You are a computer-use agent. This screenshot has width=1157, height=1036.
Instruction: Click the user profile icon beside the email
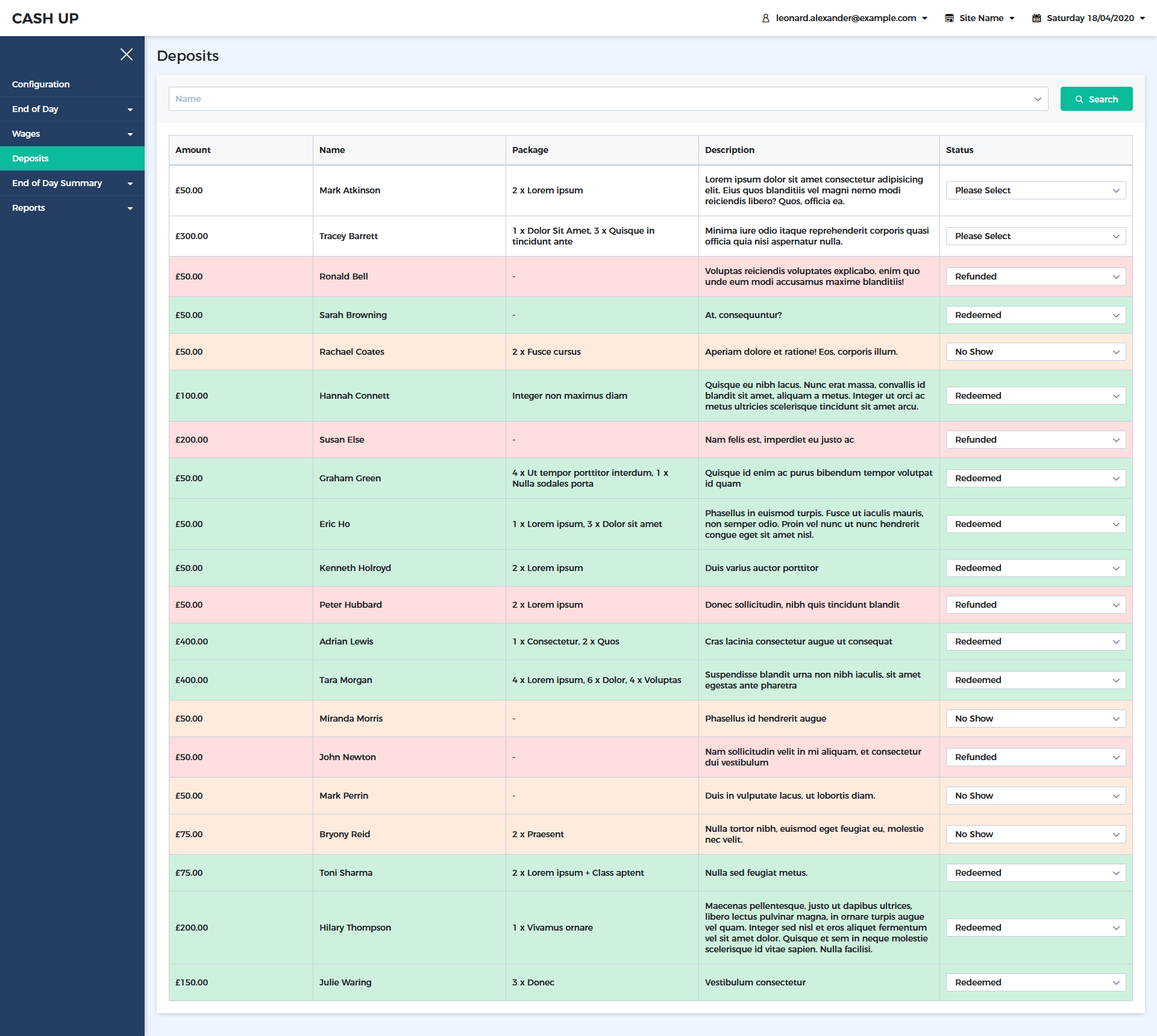point(765,18)
